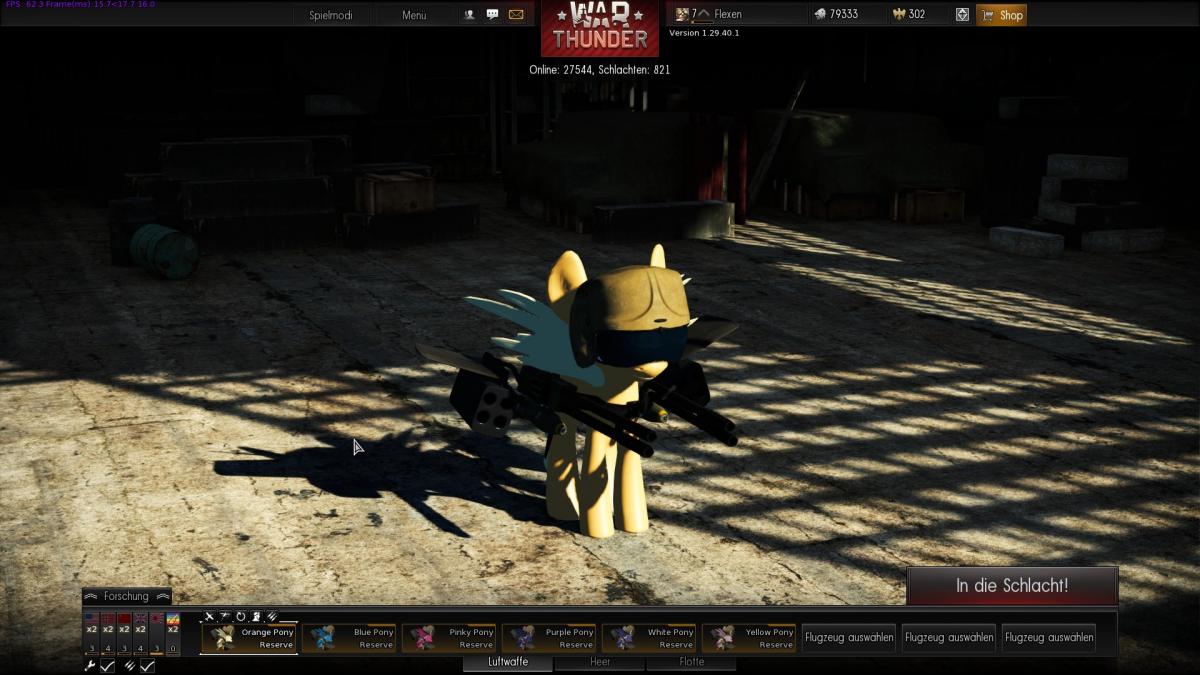
Task: Click the 79333 silver lions balance
Action: click(844, 15)
